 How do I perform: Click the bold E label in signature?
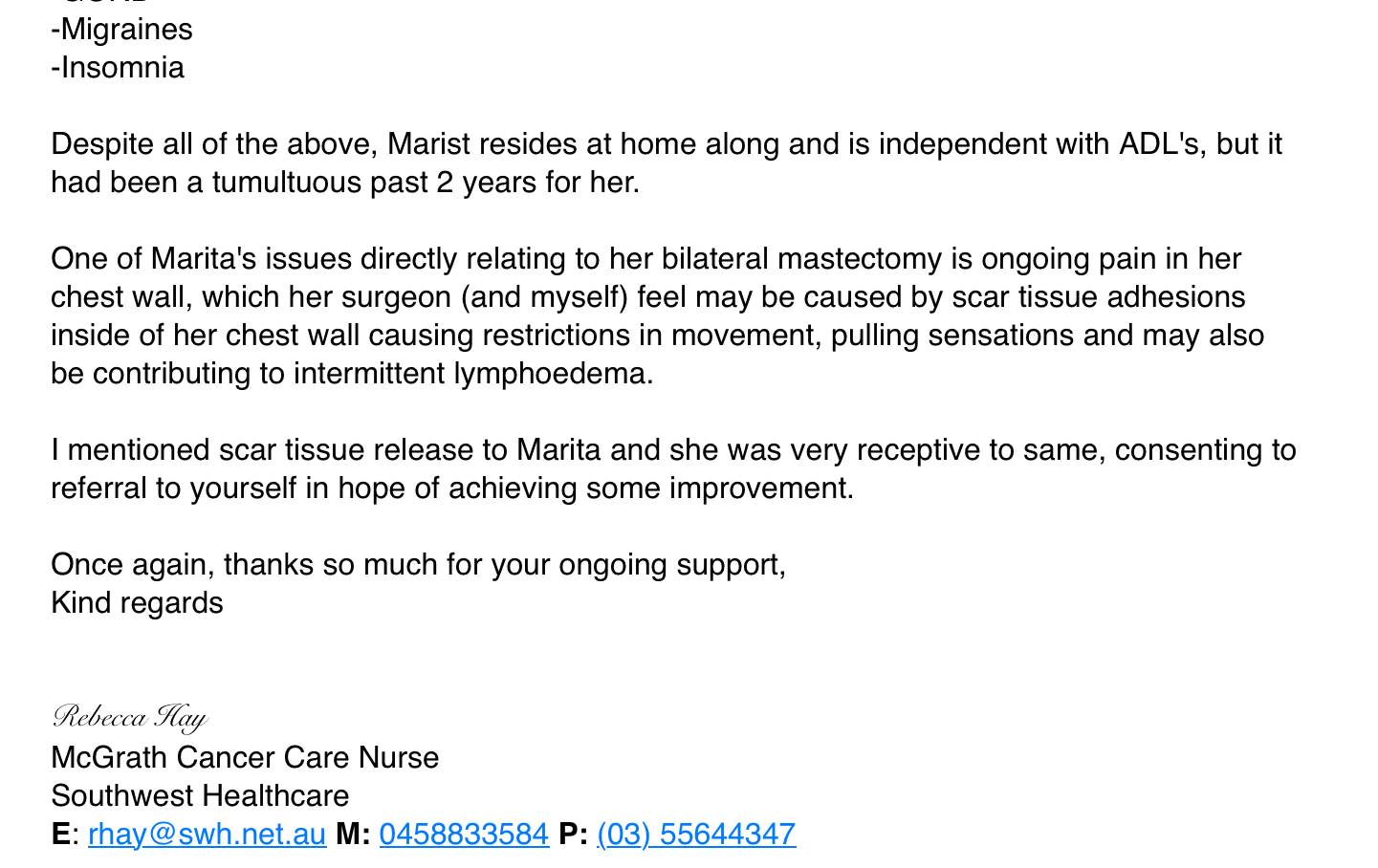coord(59,835)
